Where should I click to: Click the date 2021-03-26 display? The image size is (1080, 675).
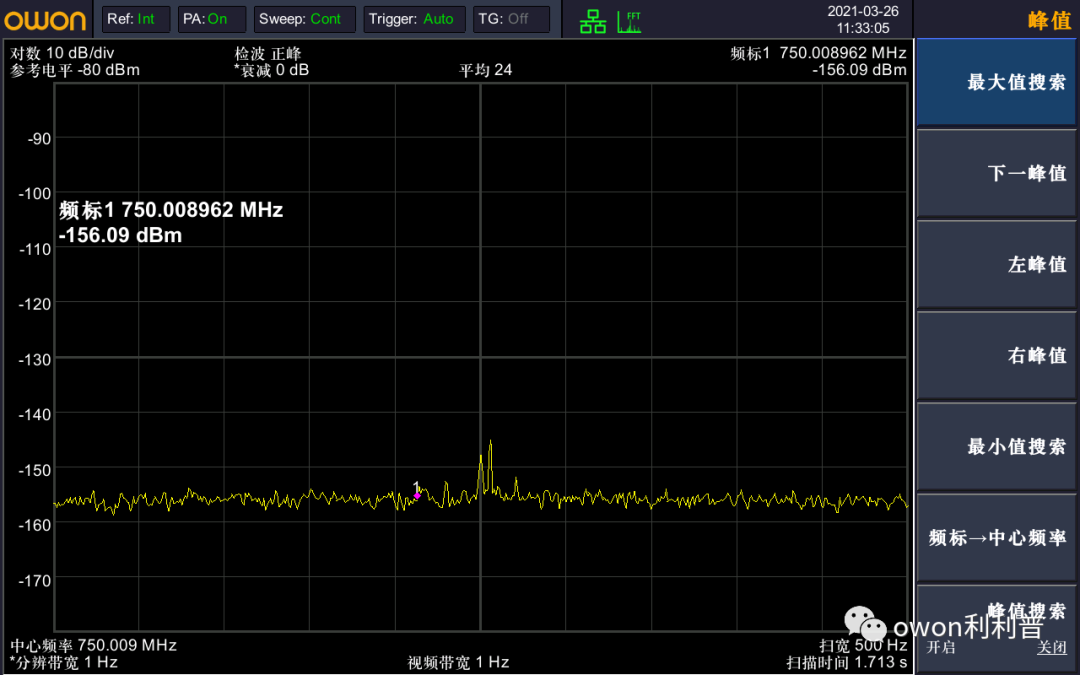(x=863, y=11)
